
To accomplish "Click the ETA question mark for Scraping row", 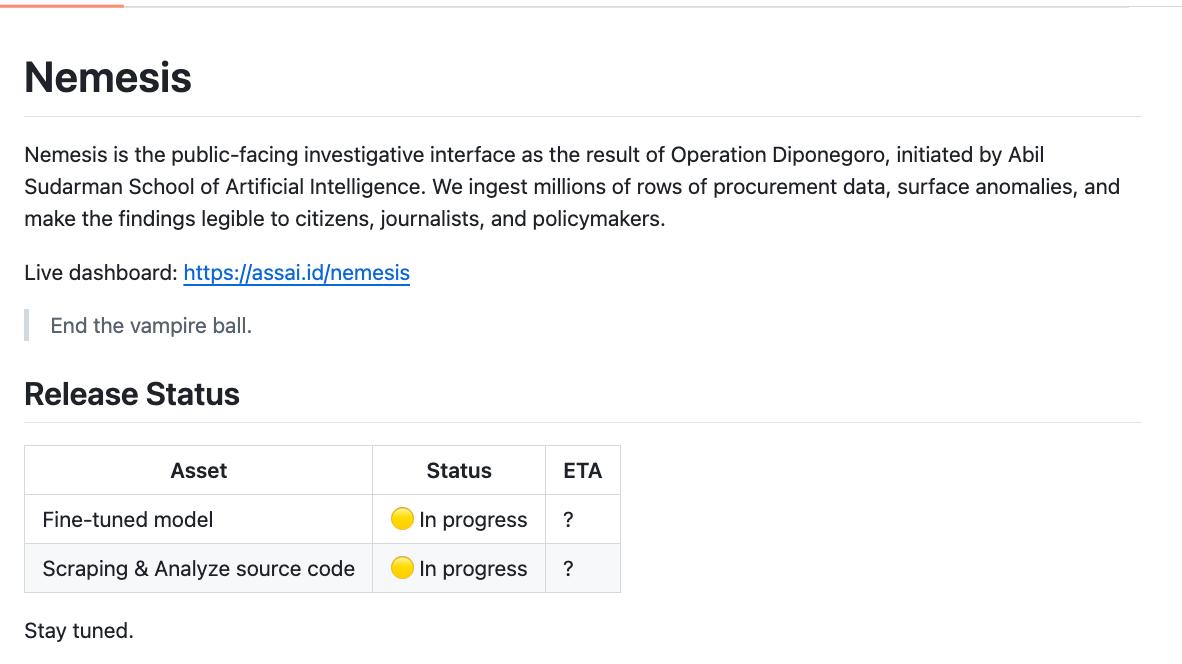I will 568,569.
